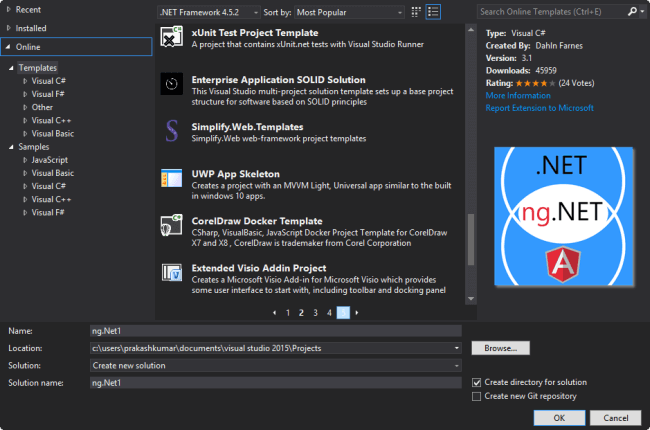
Task: Switch to small icons grid view
Action: (x=416, y=12)
